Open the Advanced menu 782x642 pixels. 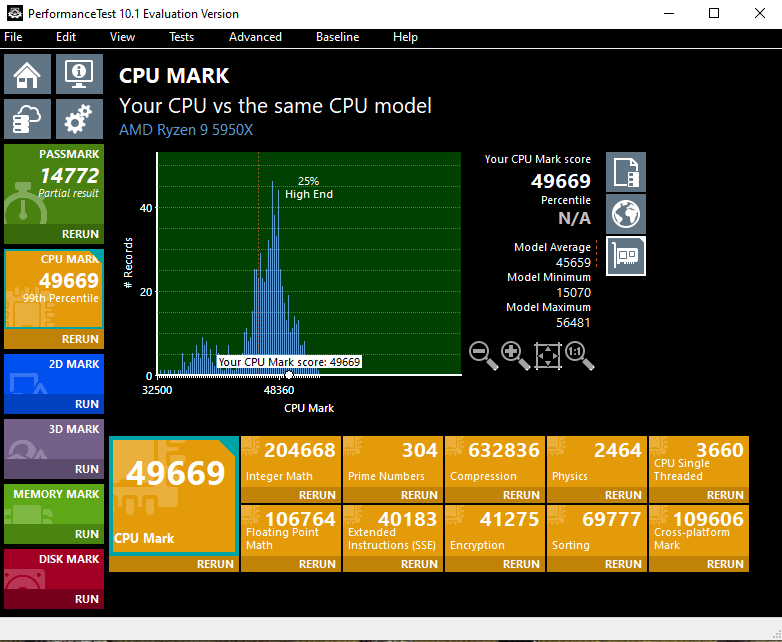255,37
